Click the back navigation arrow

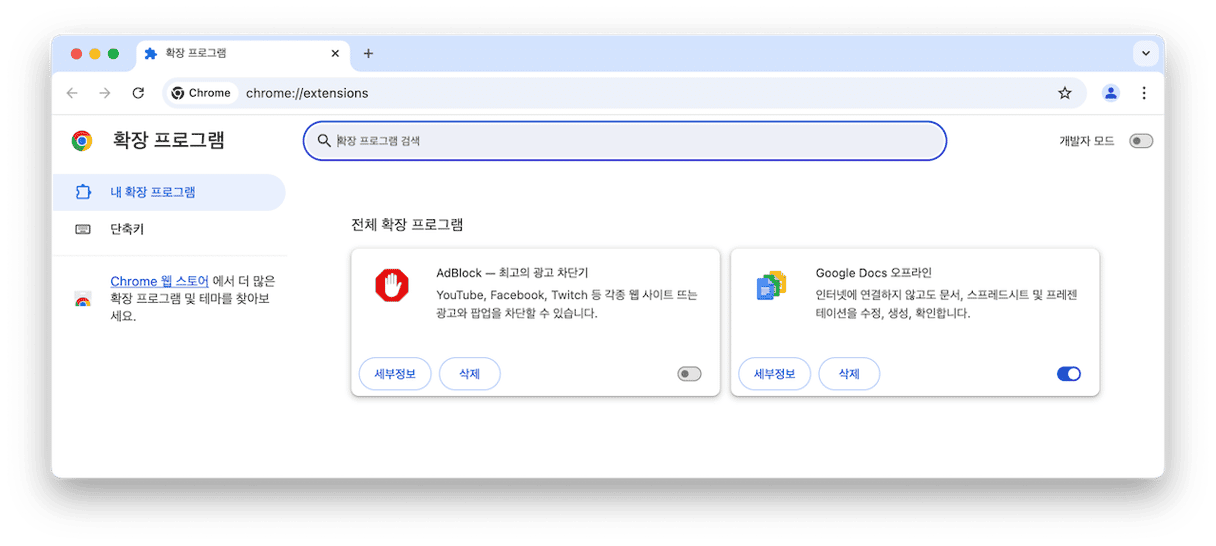click(72, 93)
